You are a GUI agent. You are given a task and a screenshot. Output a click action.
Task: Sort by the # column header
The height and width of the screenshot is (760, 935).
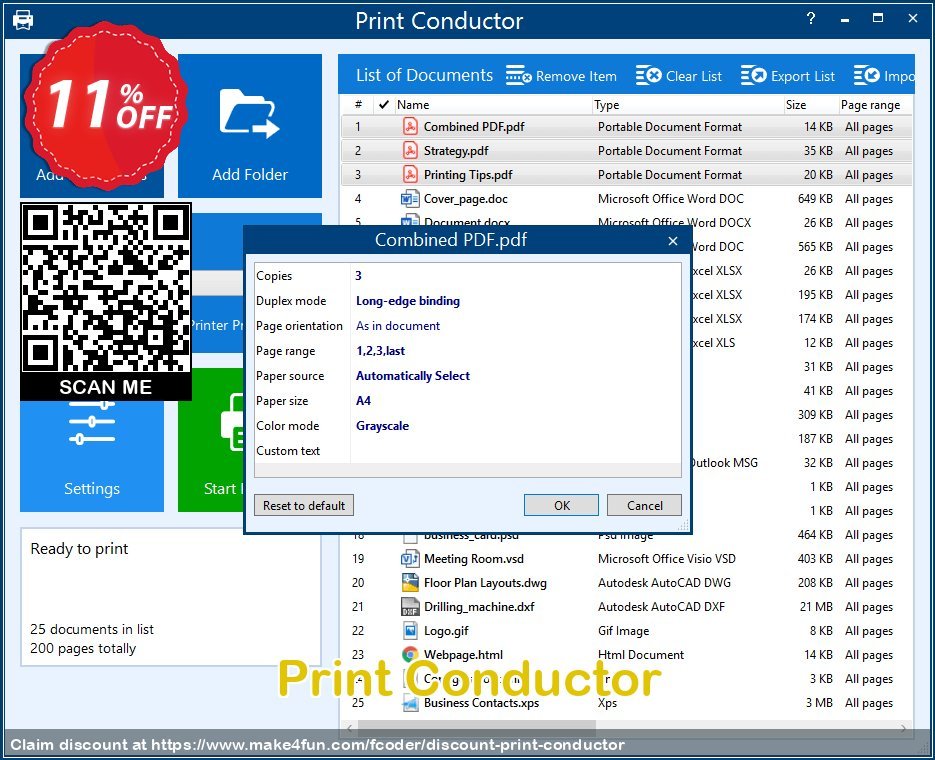[358, 104]
